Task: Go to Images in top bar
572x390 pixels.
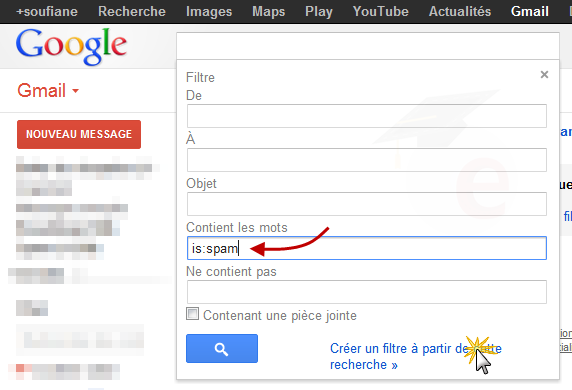Action: (x=209, y=11)
